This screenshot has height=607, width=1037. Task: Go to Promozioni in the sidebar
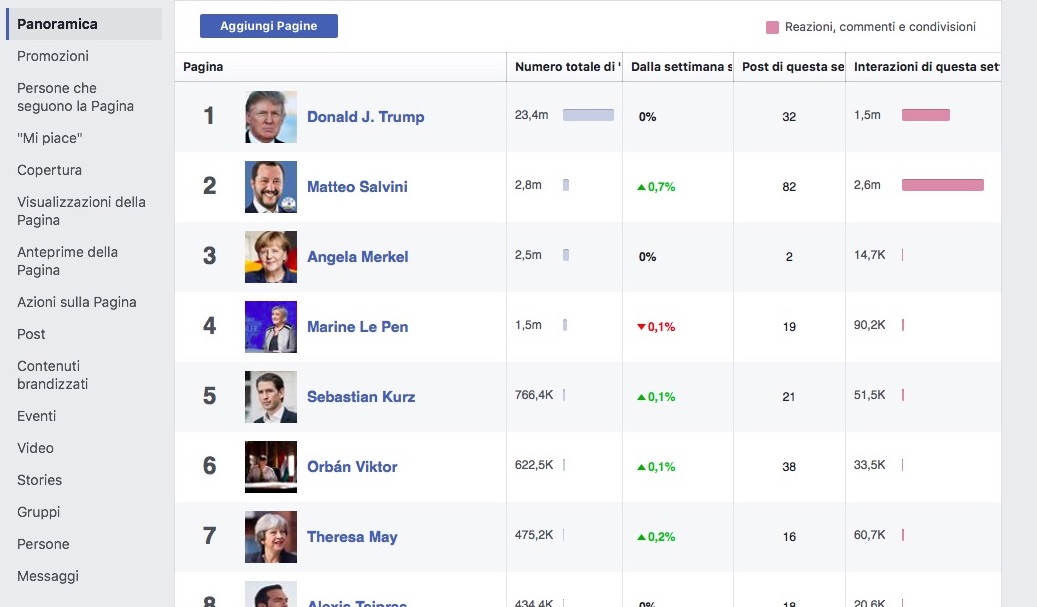click(53, 56)
